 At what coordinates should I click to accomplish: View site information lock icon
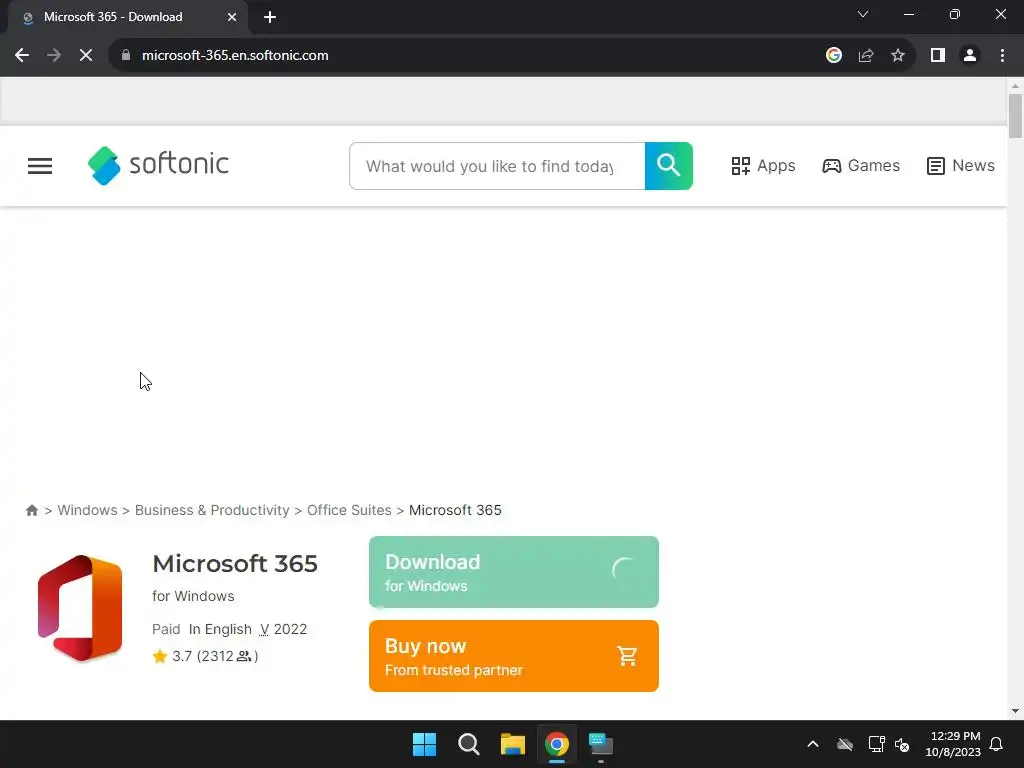126,56
